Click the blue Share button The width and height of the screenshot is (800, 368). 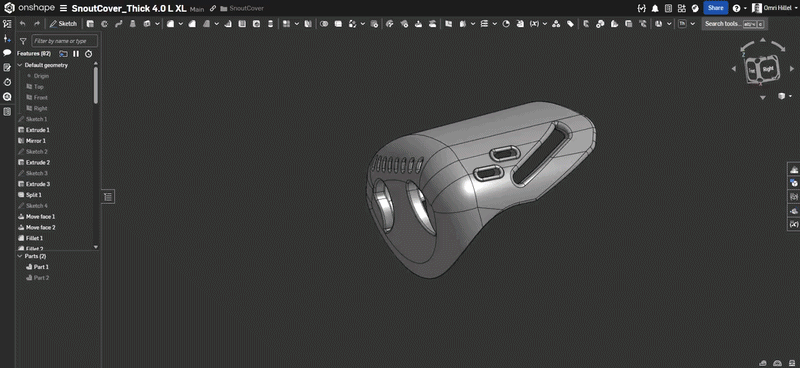[x=715, y=8]
